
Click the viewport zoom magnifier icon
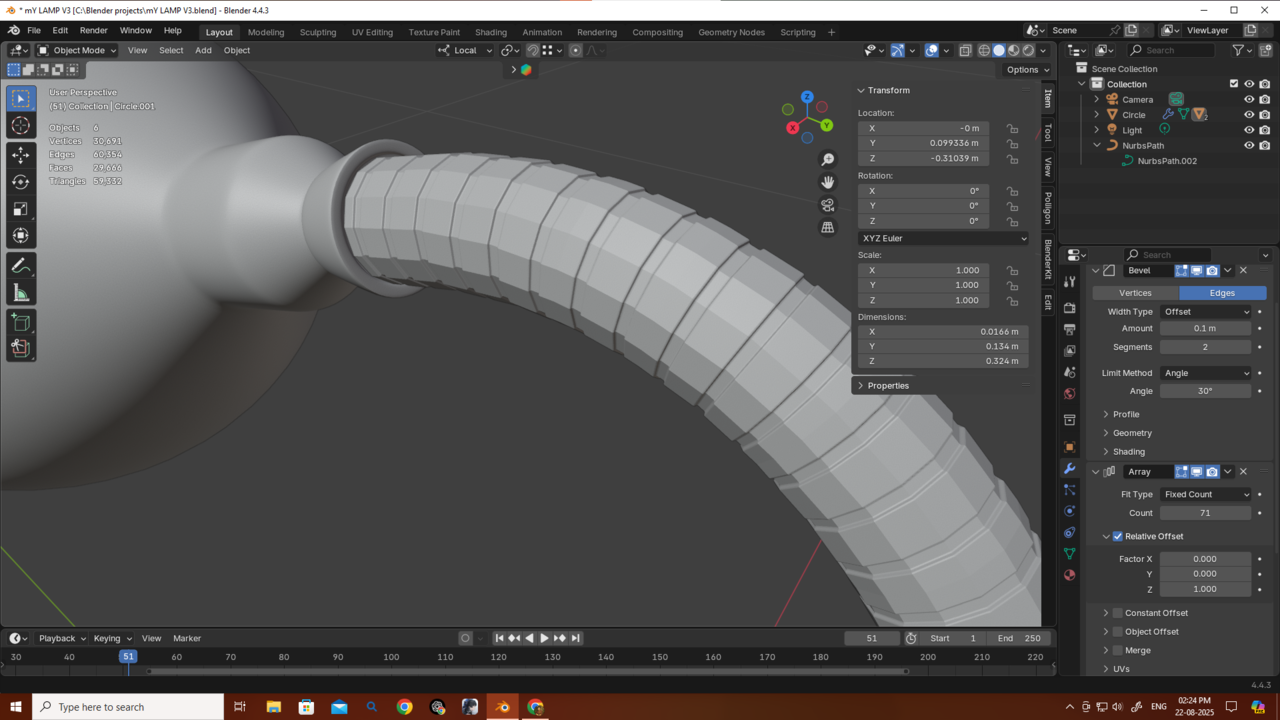(827, 160)
